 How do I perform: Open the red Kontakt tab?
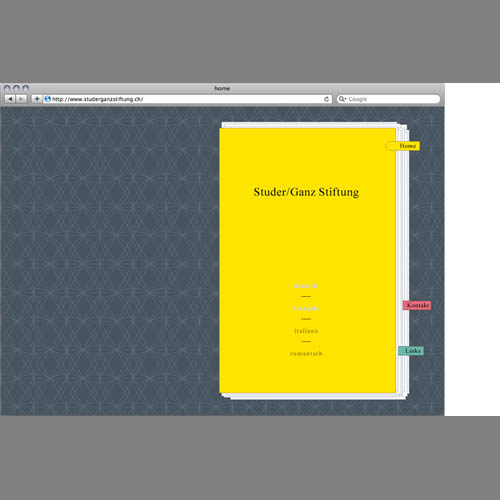tap(417, 305)
